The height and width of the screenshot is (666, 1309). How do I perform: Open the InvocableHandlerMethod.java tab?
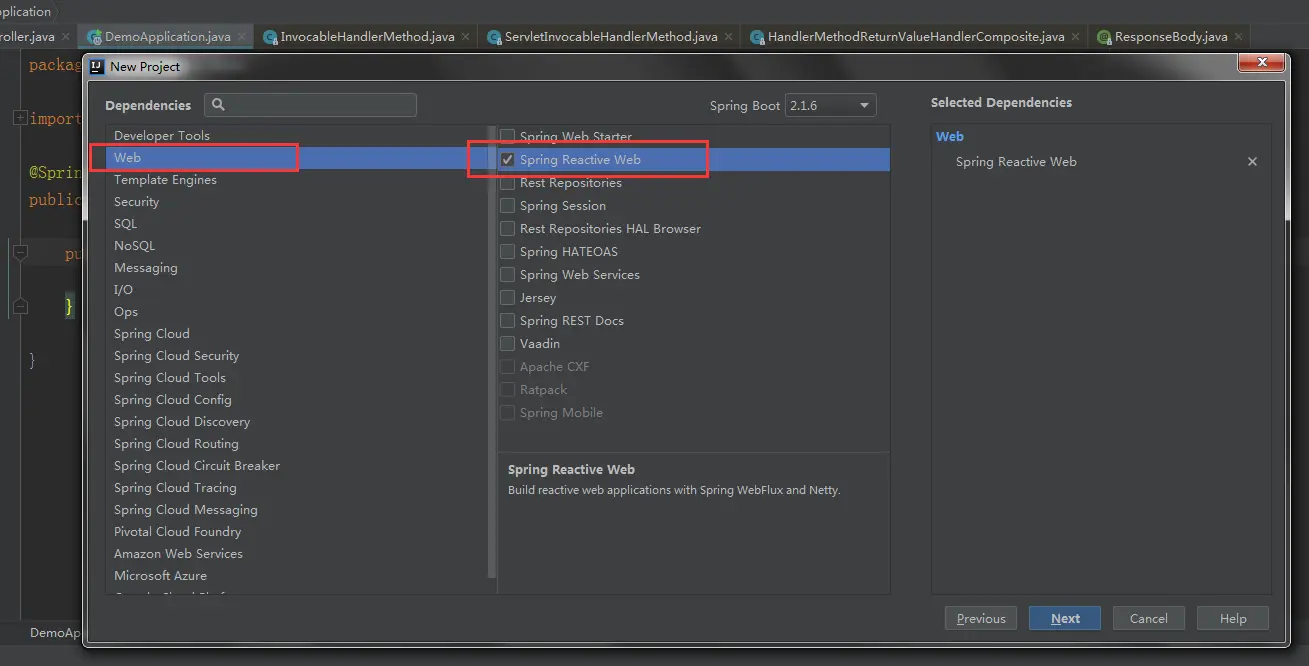(x=367, y=37)
